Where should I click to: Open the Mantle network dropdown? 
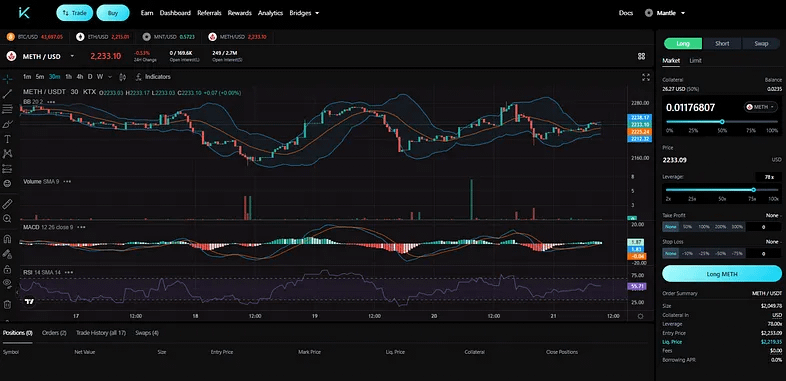point(665,13)
